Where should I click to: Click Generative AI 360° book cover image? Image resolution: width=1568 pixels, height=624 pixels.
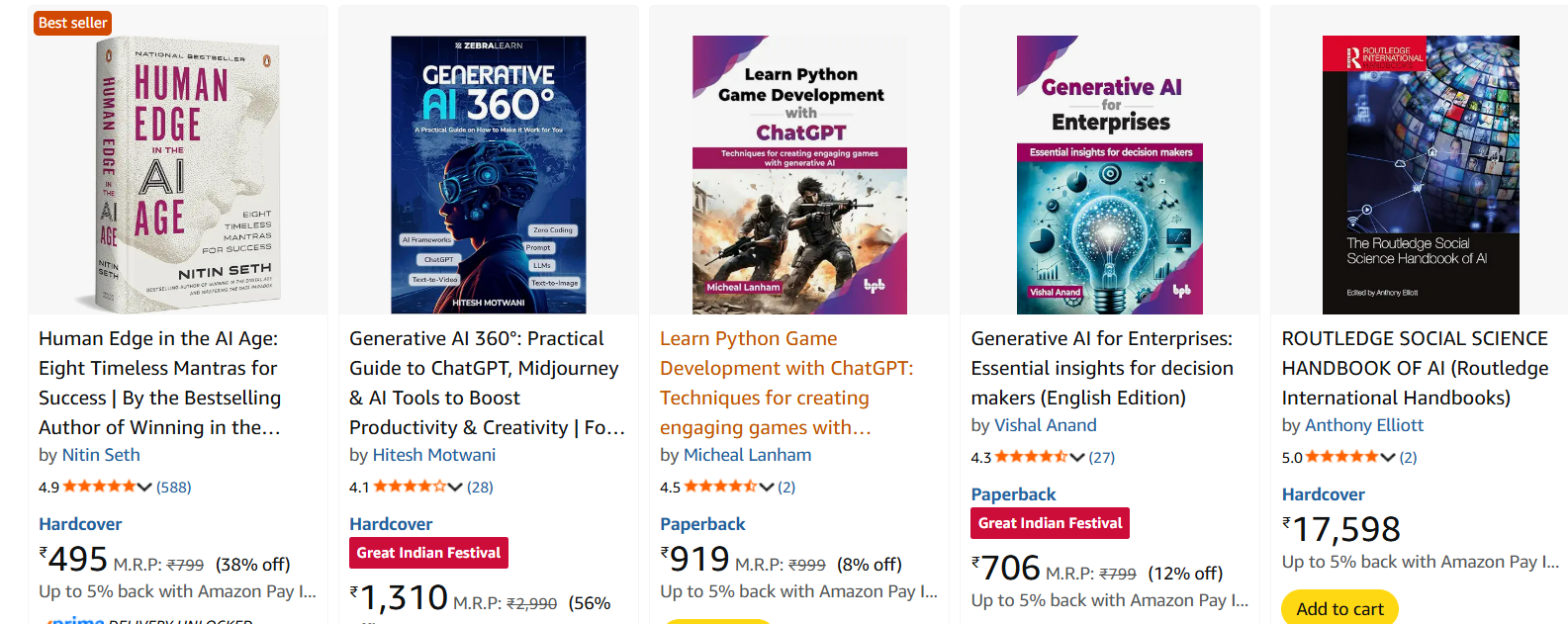489,175
